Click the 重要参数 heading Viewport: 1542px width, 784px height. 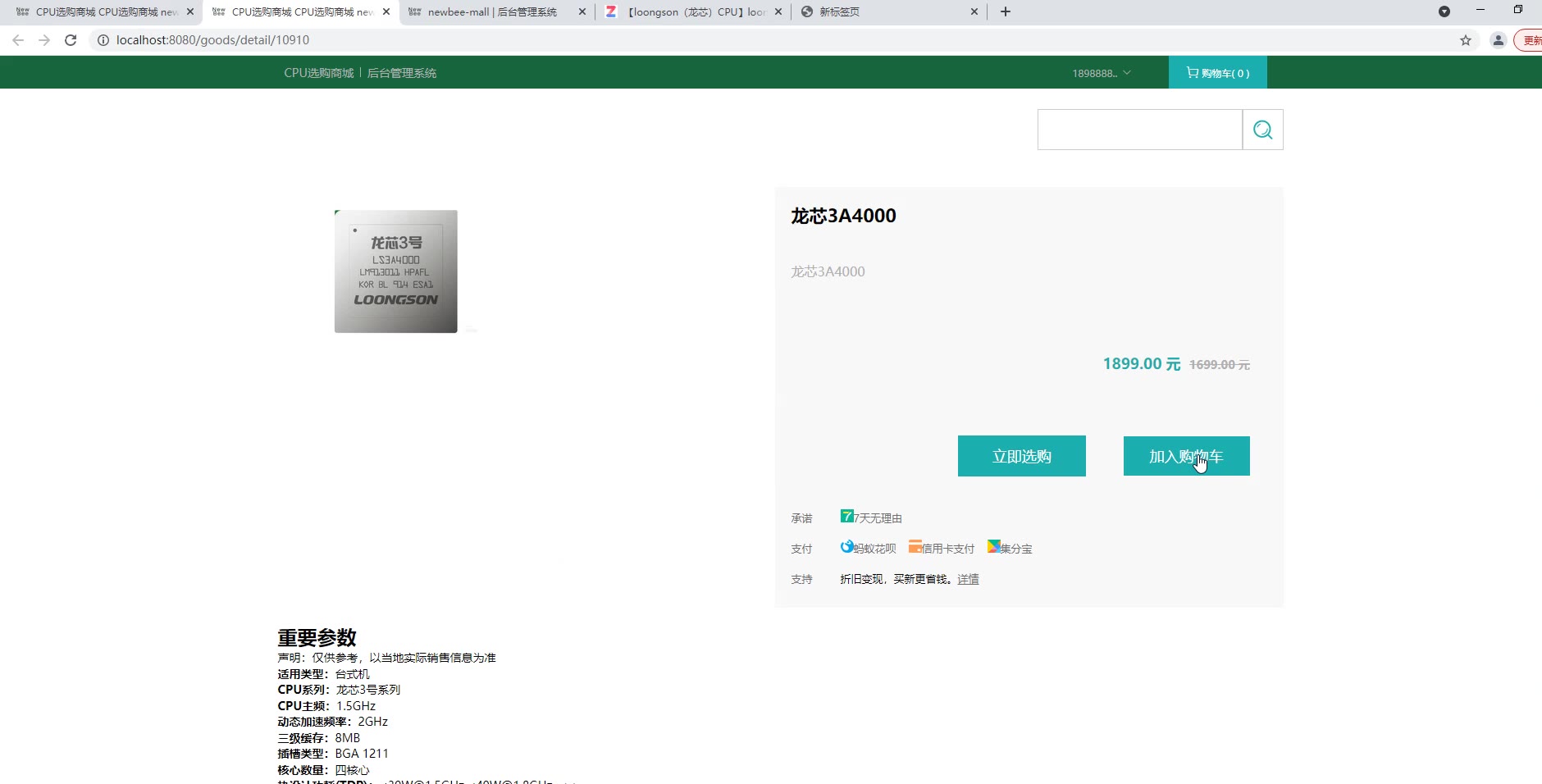[x=317, y=637]
